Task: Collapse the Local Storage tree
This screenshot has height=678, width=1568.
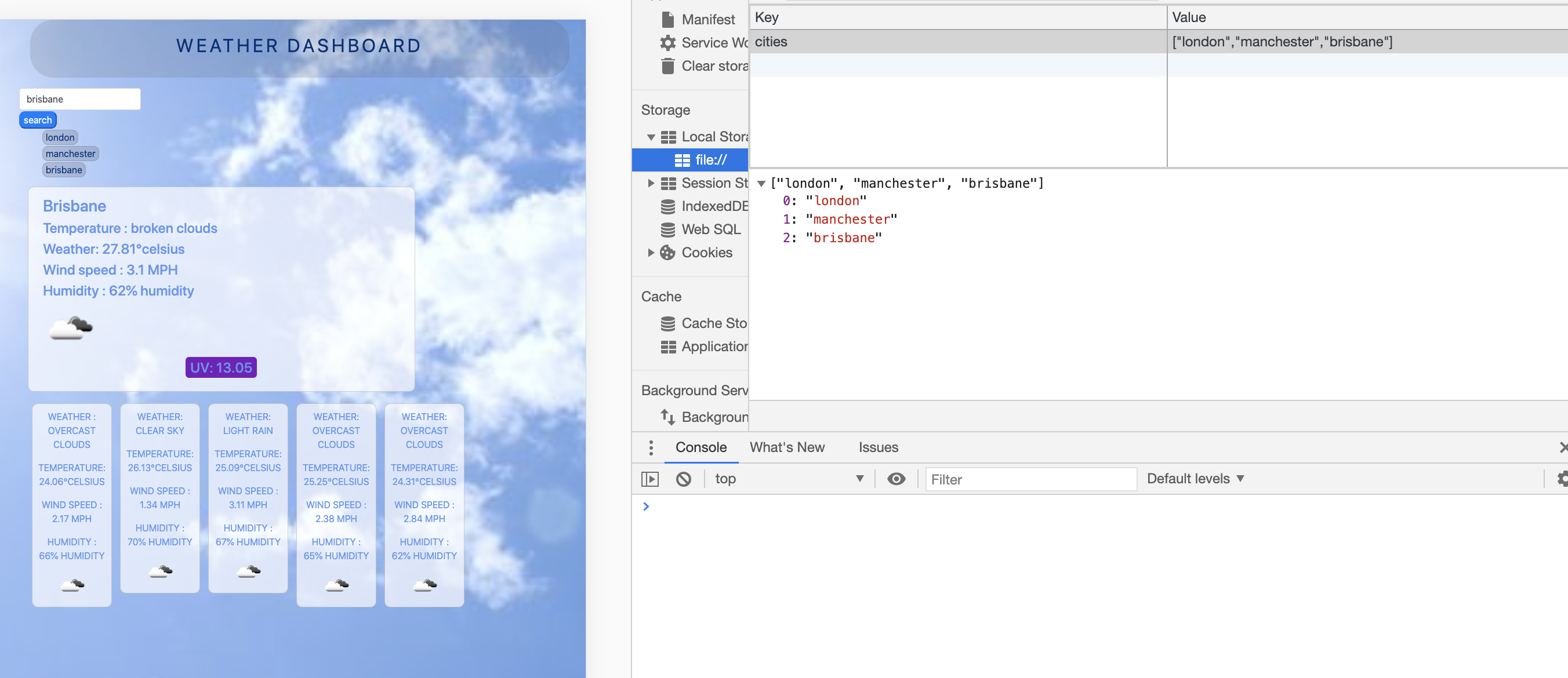Action: click(x=651, y=136)
